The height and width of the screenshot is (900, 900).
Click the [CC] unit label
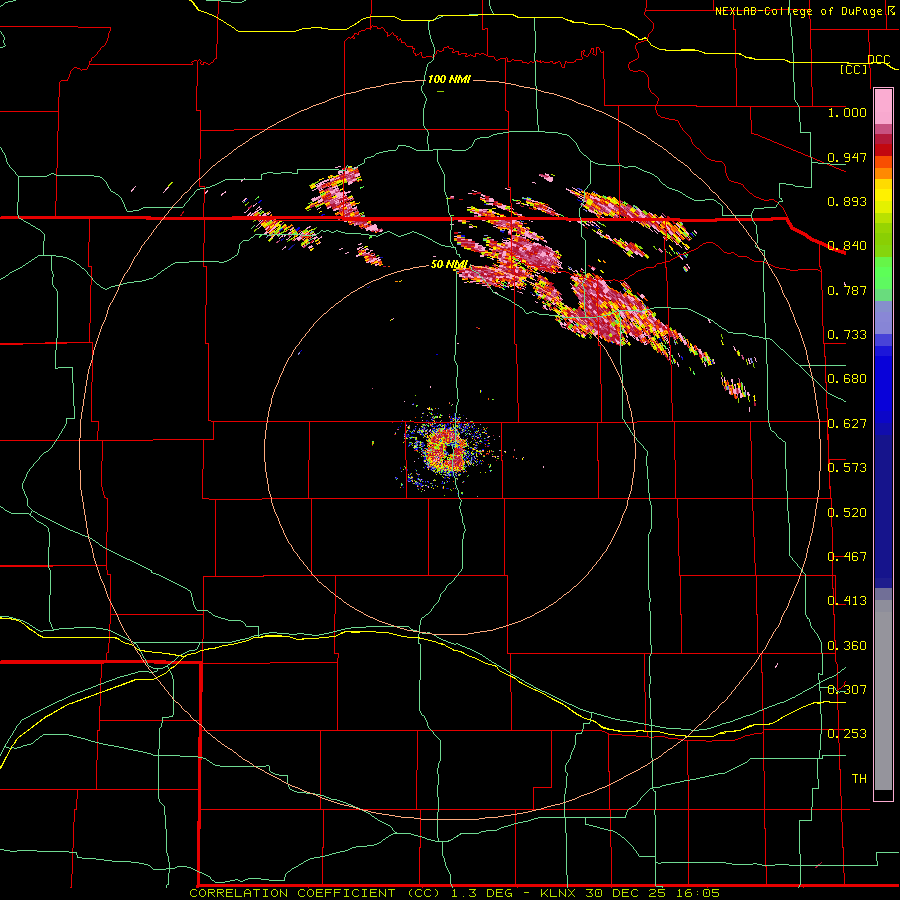[854, 69]
